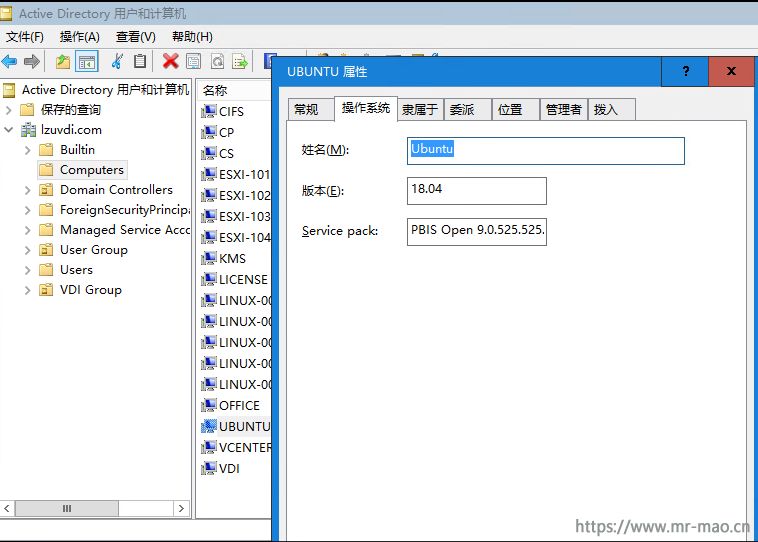Toggle the console tree pane icon
The width and height of the screenshot is (758, 542).
pos(87,61)
